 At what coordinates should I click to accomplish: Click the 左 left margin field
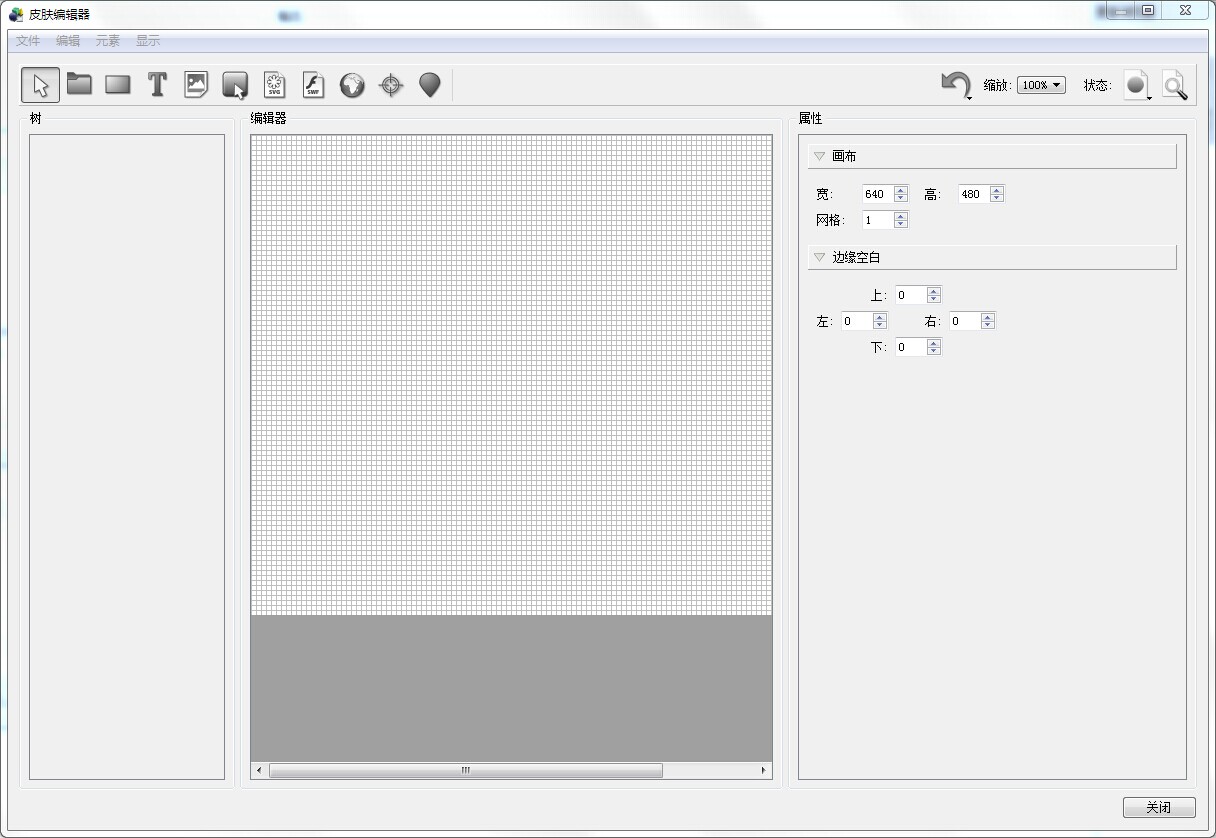pyautogui.click(x=856, y=321)
